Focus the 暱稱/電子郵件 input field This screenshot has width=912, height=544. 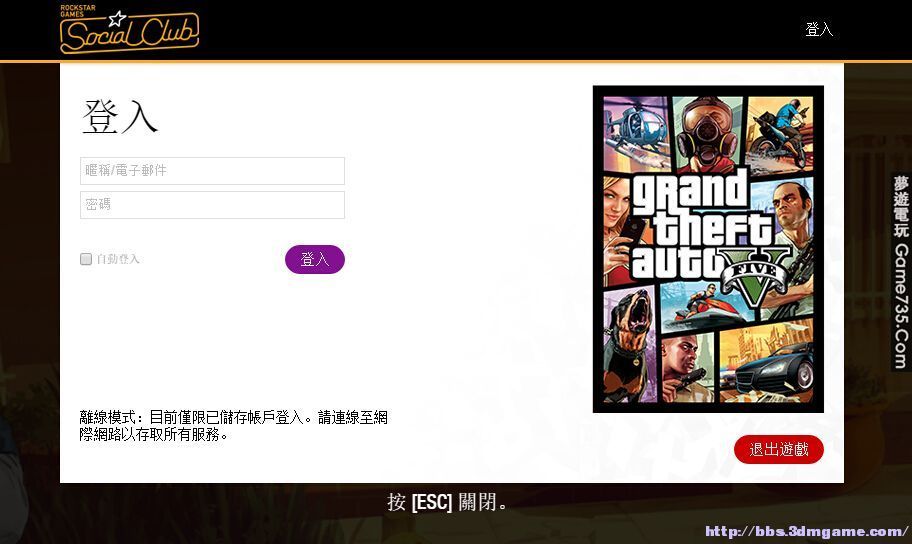[212, 170]
